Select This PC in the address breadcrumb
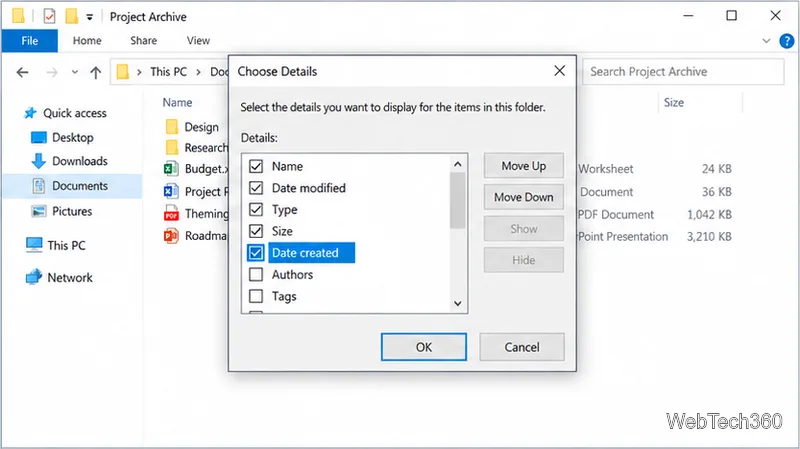Viewport: 800px width, 449px height. coord(168,72)
